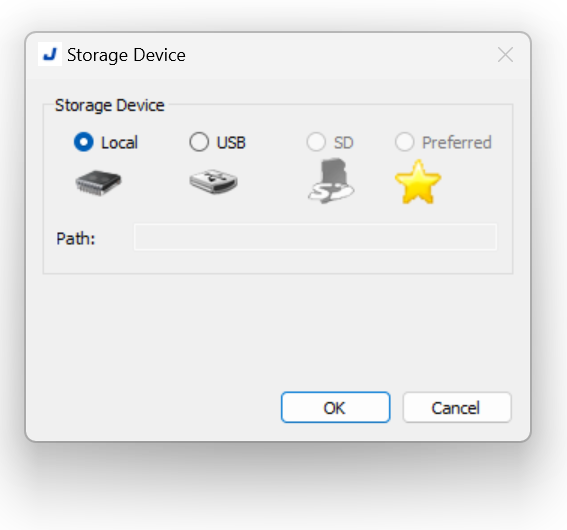Close the Storage Device dialog window
Viewport: 567px width, 530px height.
click(505, 55)
